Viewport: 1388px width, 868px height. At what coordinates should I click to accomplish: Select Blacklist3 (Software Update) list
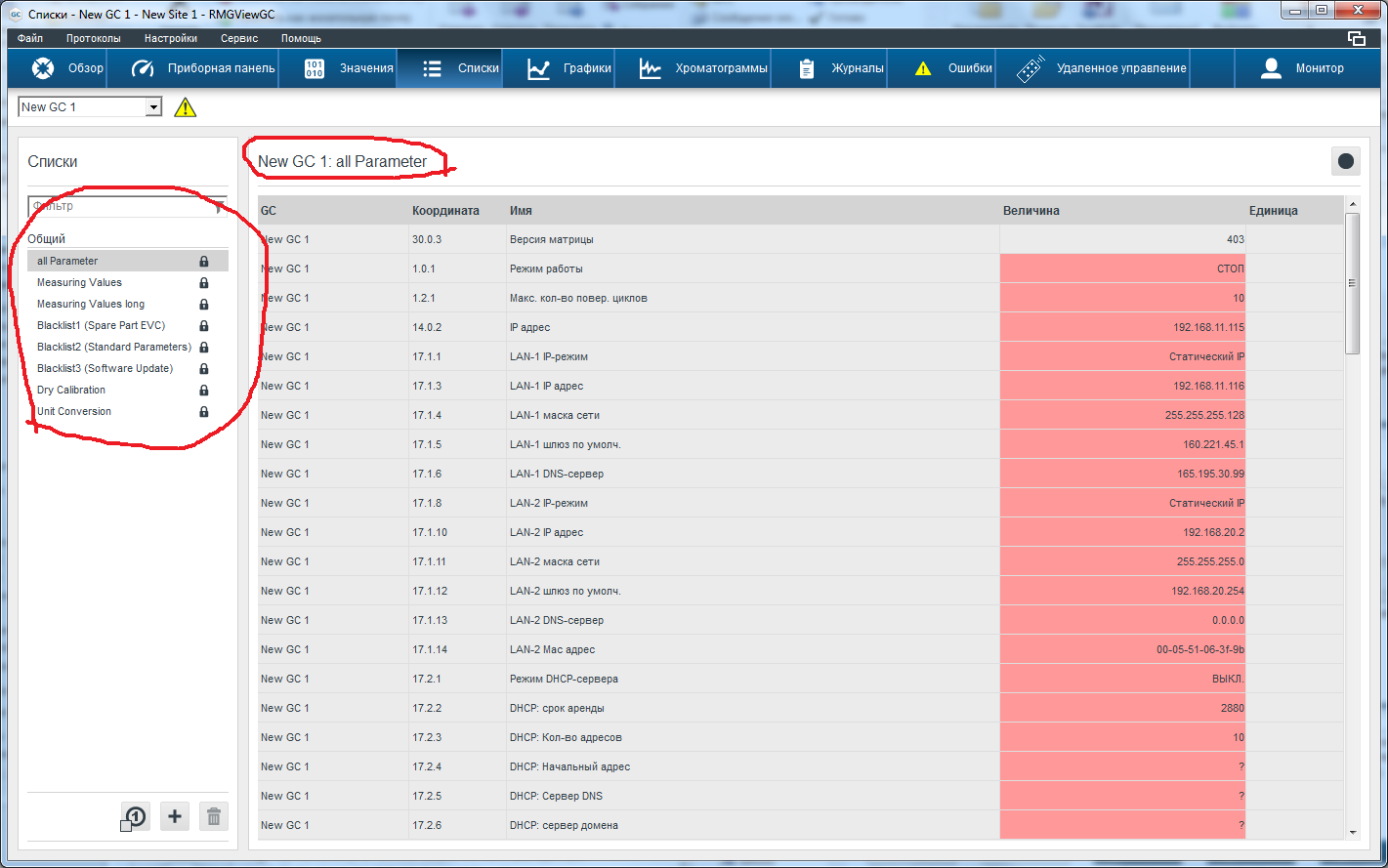point(105,369)
